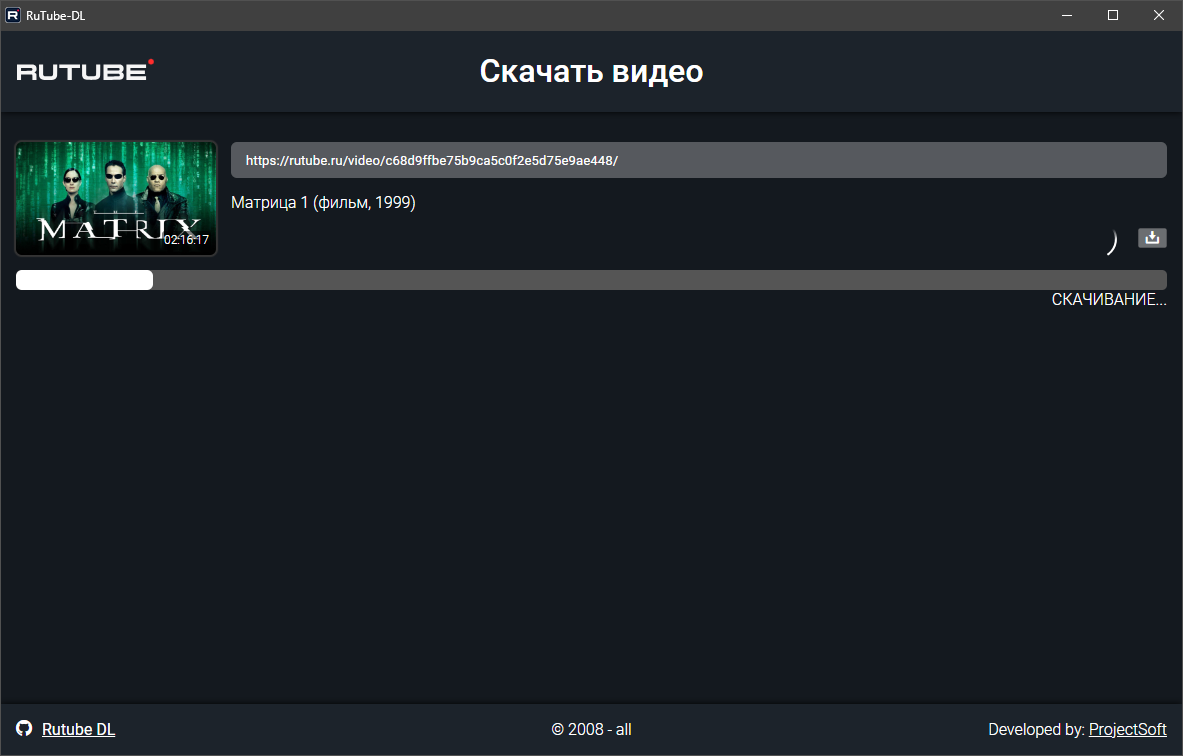Click the video title 'Матрица 1 (фильм, 1999)'
Viewport: 1183px width, 756px height.
323,202
